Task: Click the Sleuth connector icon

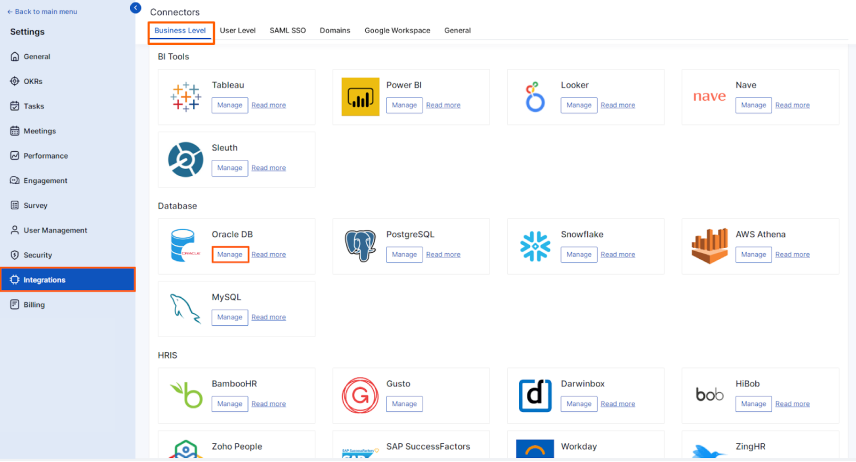Action: click(x=186, y=159)
